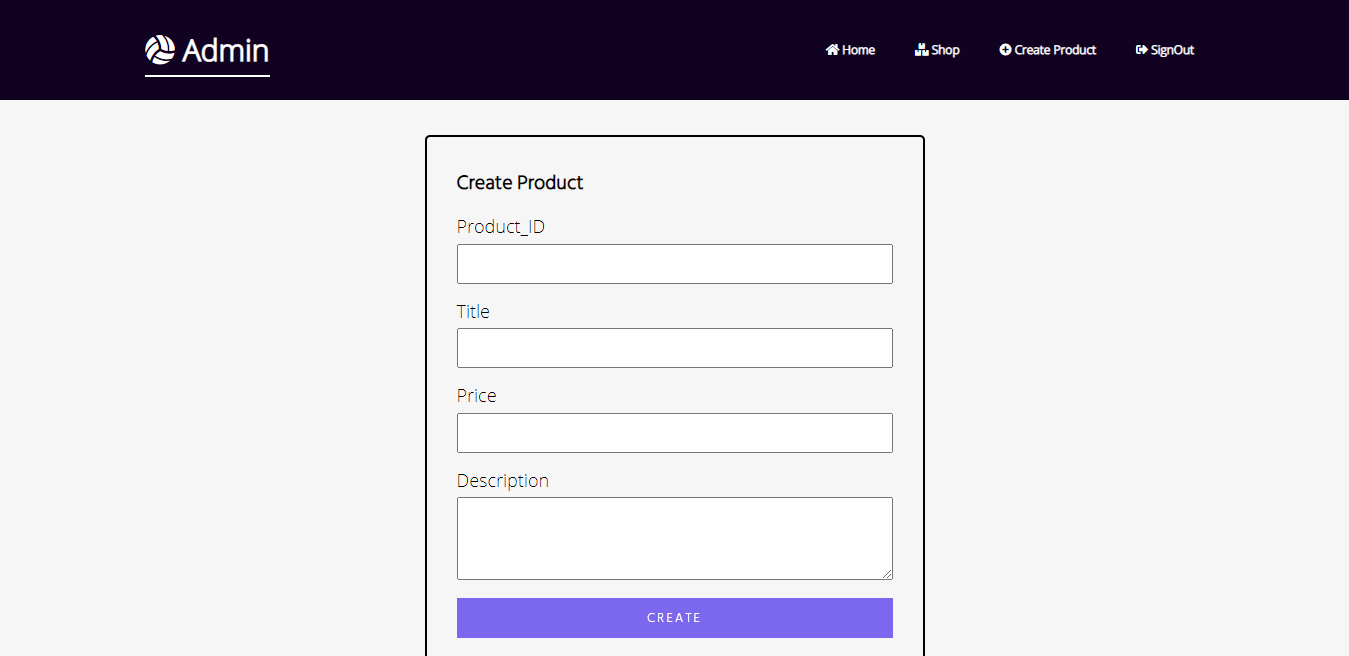
Task: Open the Admin brand link
Action: click(207, 52)
